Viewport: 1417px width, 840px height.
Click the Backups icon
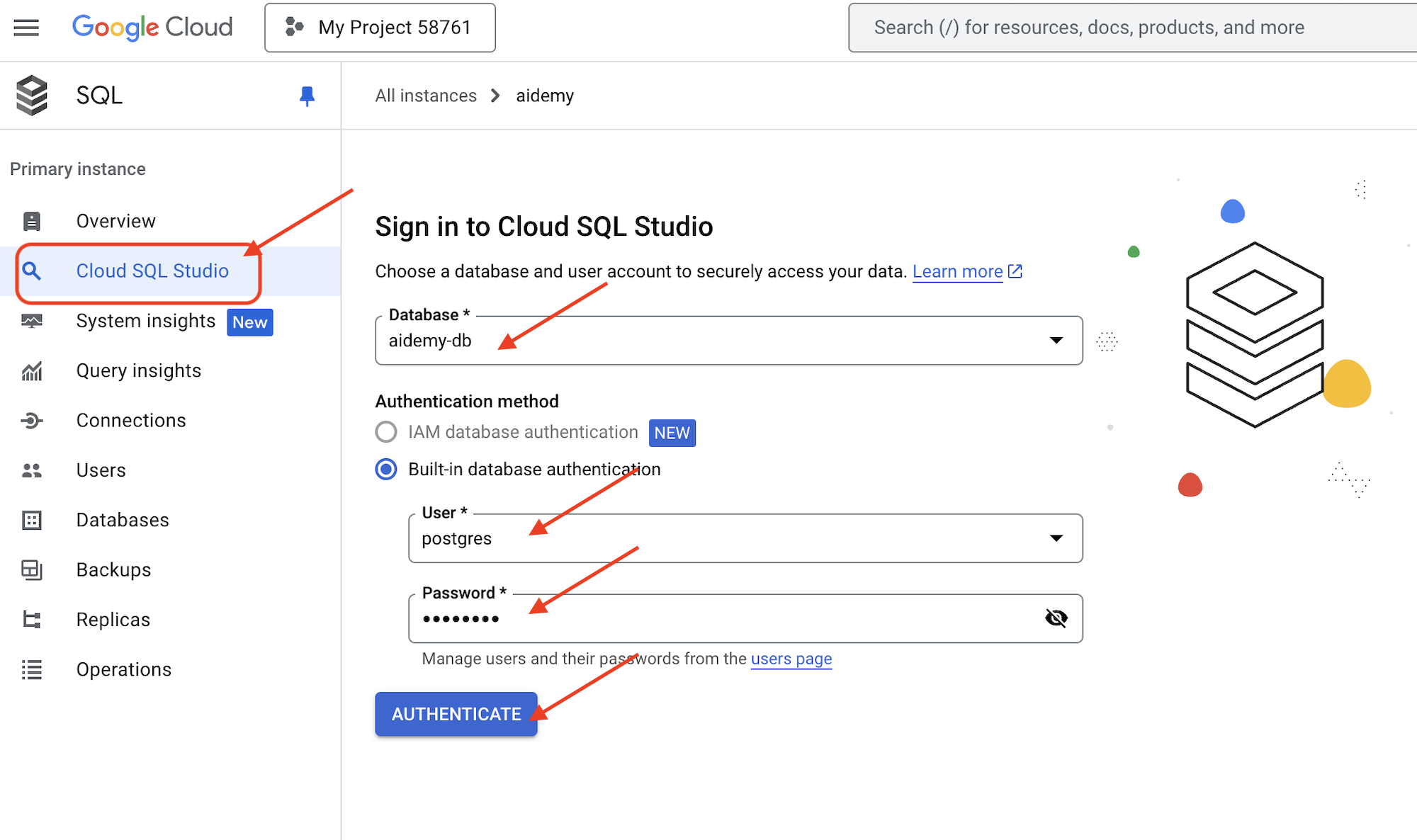32,570
